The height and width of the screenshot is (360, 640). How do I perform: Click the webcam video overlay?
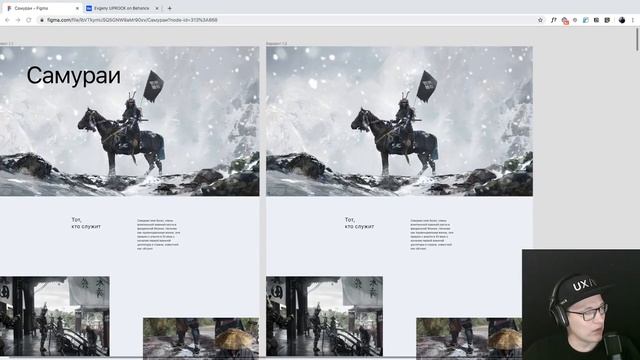tap(581, 304)
